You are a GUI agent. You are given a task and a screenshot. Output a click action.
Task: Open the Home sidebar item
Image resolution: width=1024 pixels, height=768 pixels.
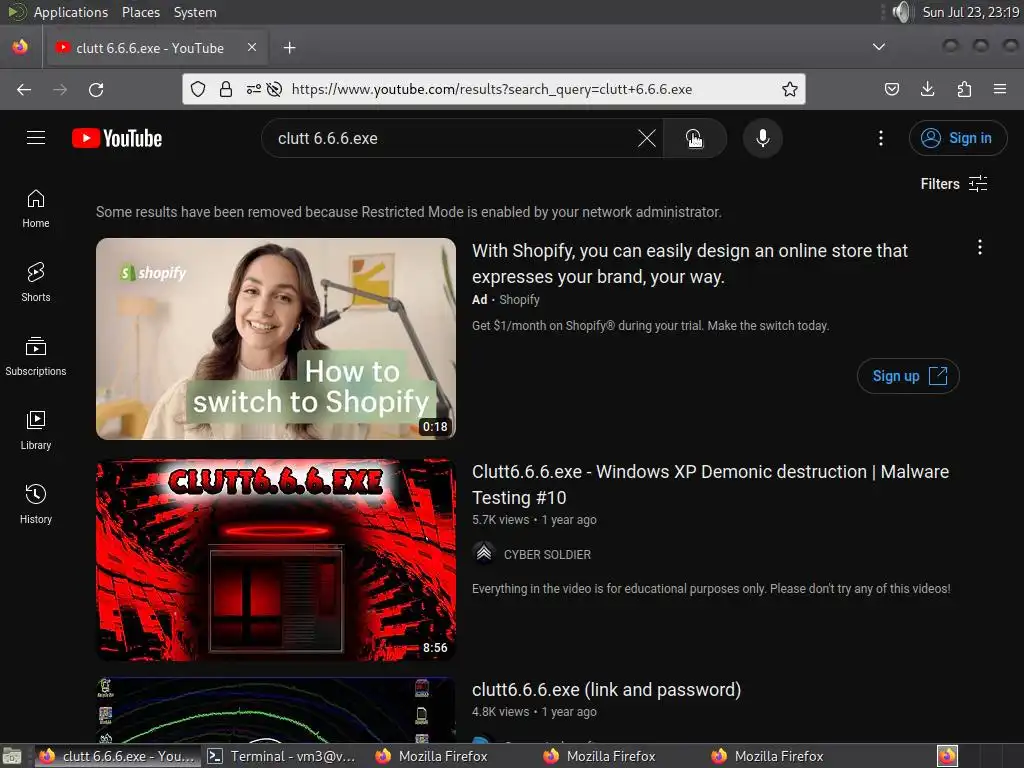pos(36,208)
